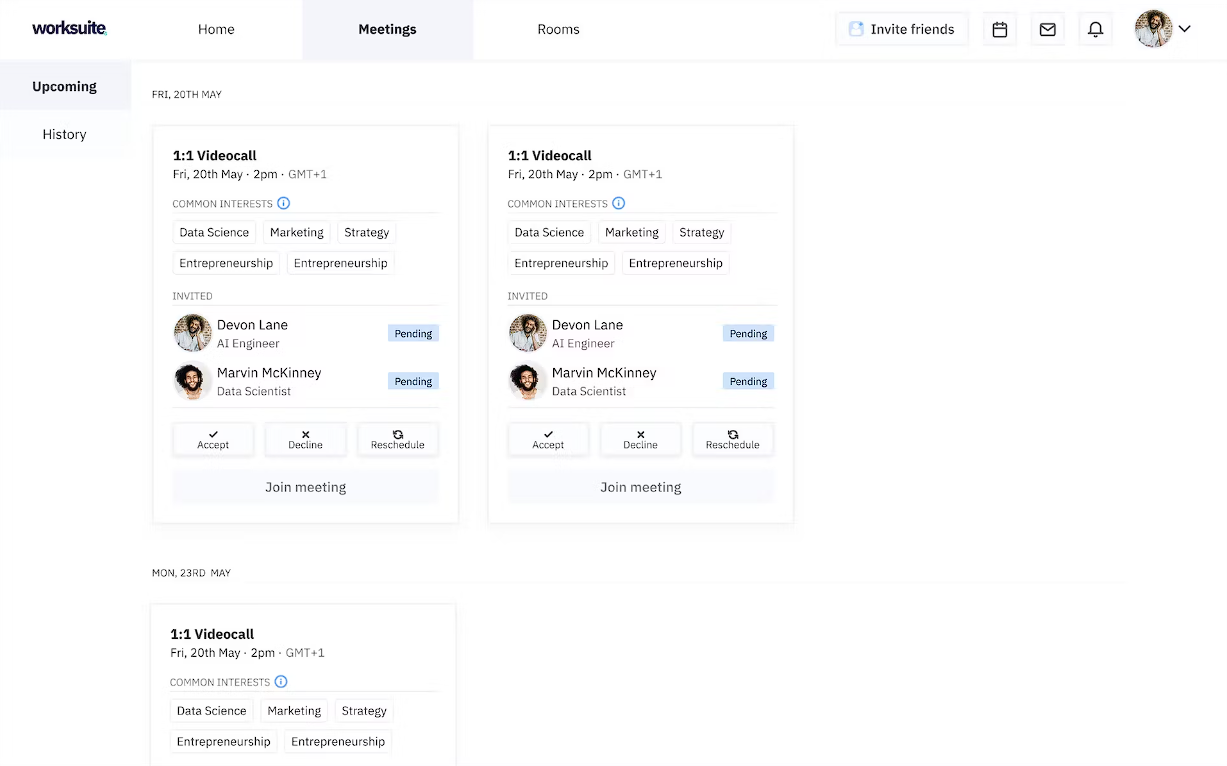Click info icon in Mon 23rd May card
This screenshot has height=766, width=1227.
(x=281, y=682)
